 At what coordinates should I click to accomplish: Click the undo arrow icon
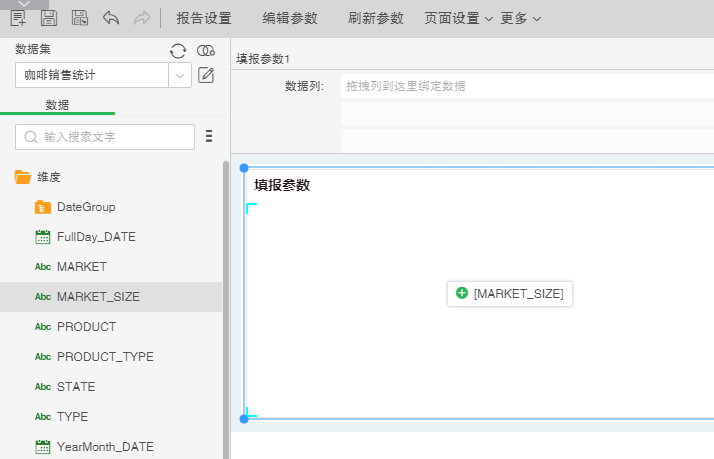tap(111, 19)
